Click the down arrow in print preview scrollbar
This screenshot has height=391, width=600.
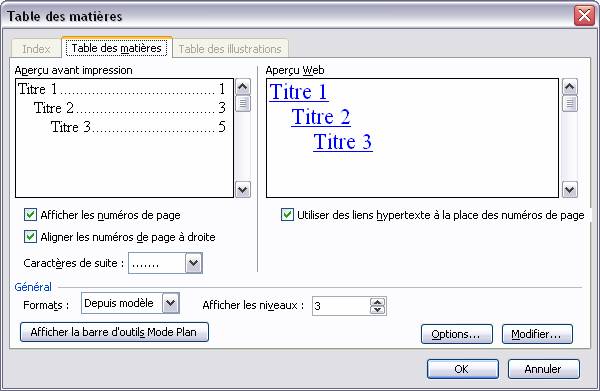(243, 189)
